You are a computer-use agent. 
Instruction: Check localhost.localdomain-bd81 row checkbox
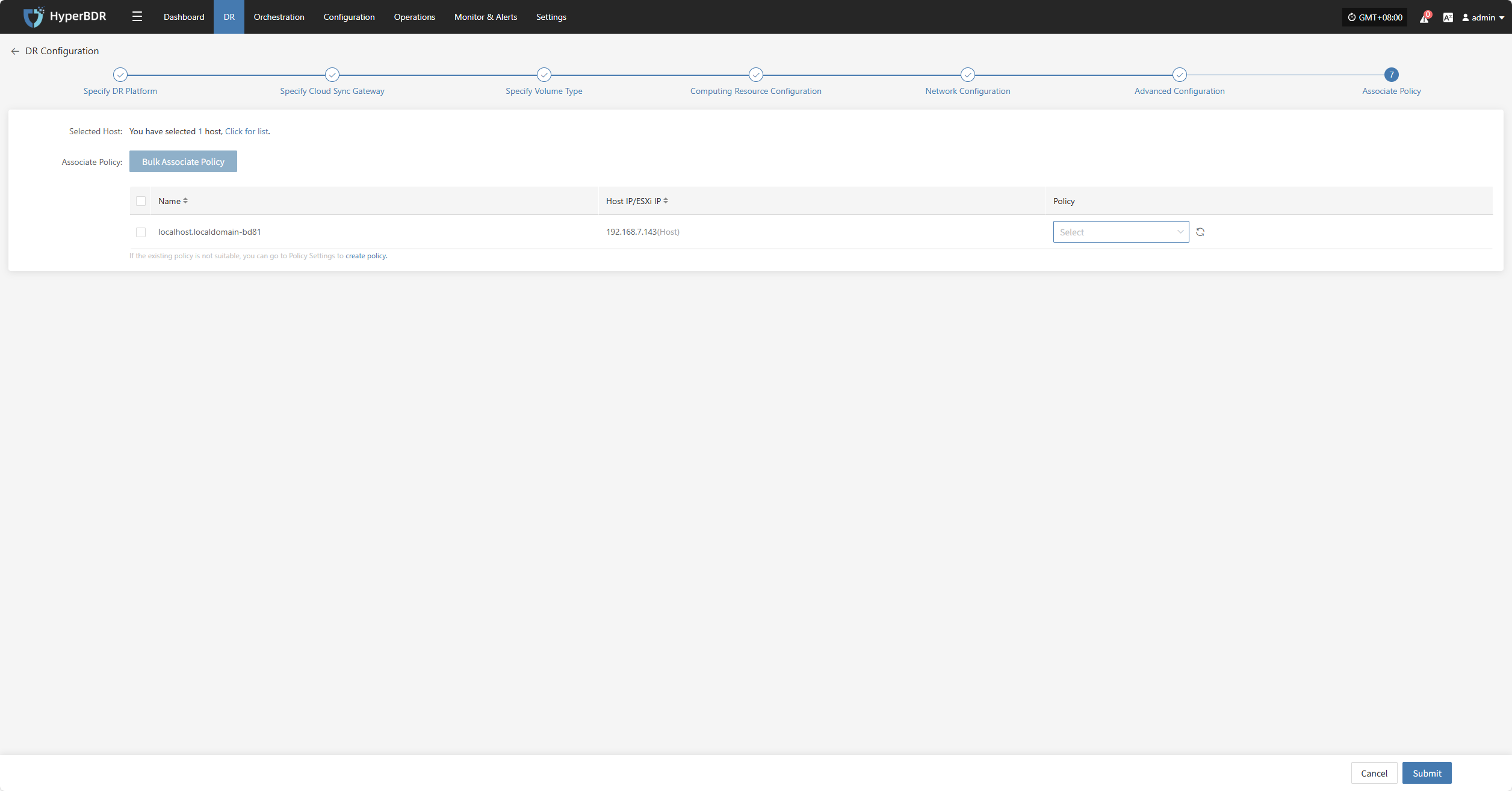point(141,232)
